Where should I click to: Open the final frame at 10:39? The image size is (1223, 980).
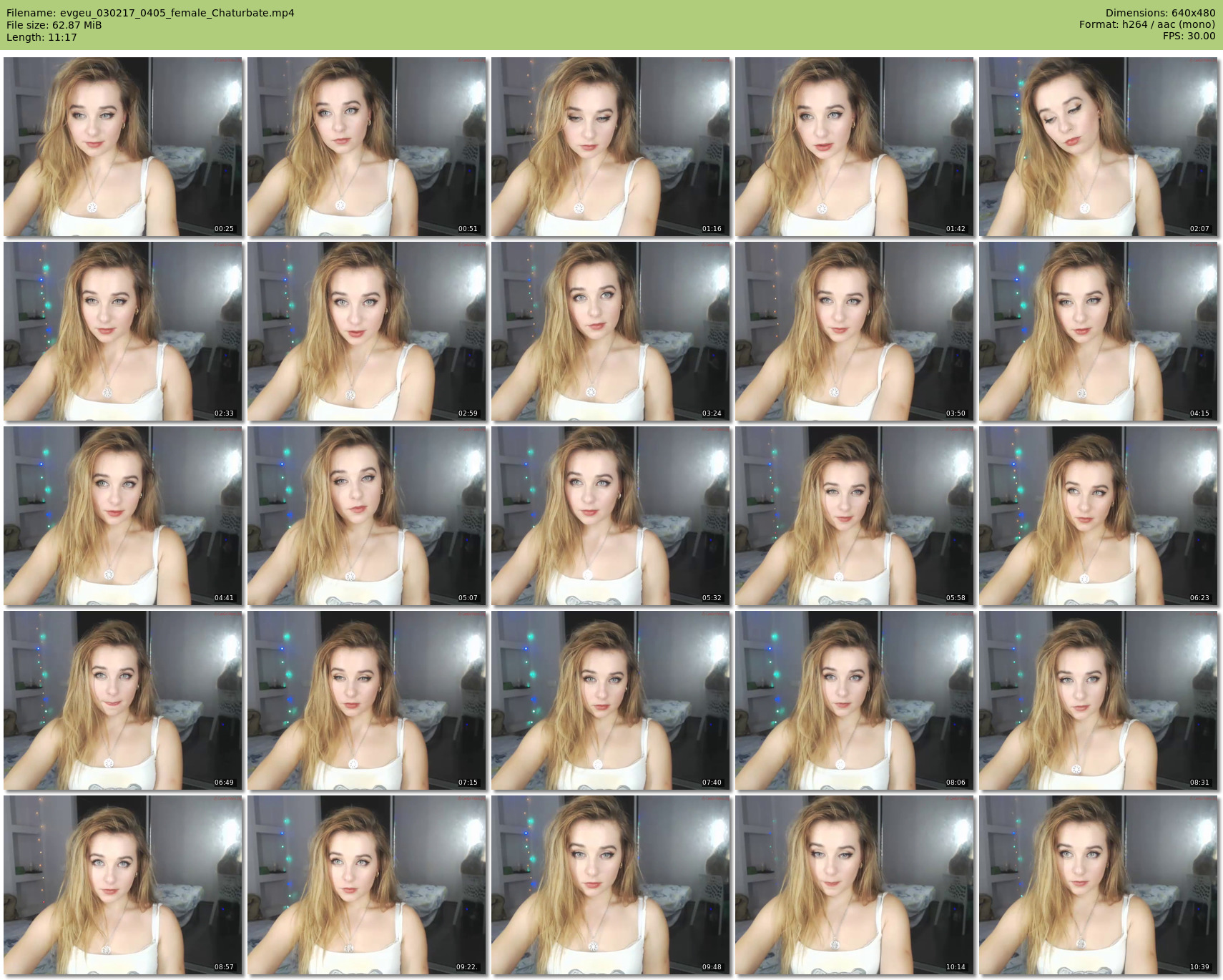click(x=1098, y=885)
